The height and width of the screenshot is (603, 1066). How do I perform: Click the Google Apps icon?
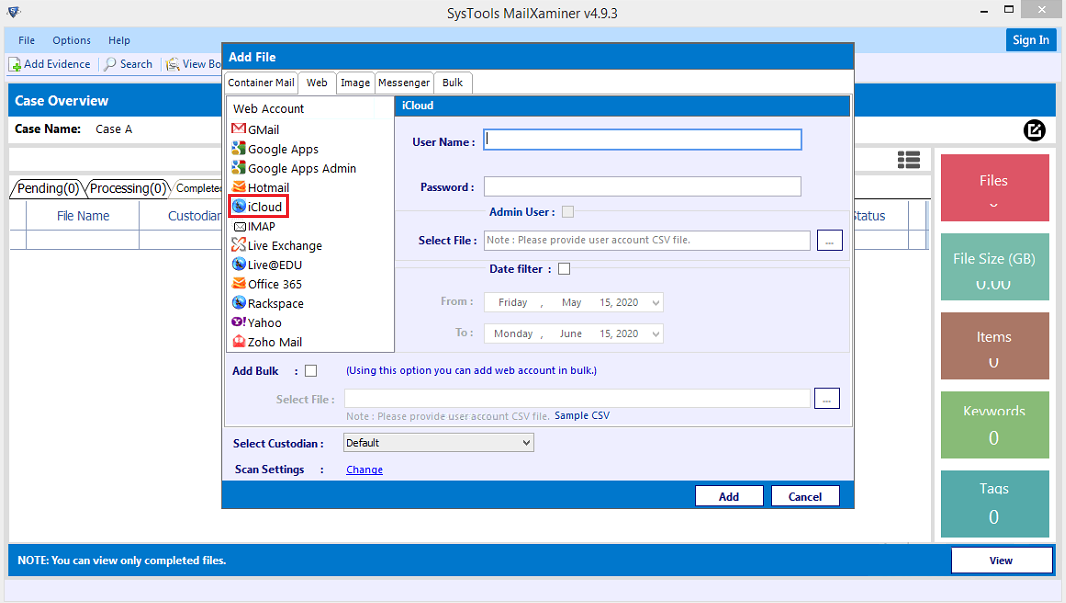coord(238,148)
